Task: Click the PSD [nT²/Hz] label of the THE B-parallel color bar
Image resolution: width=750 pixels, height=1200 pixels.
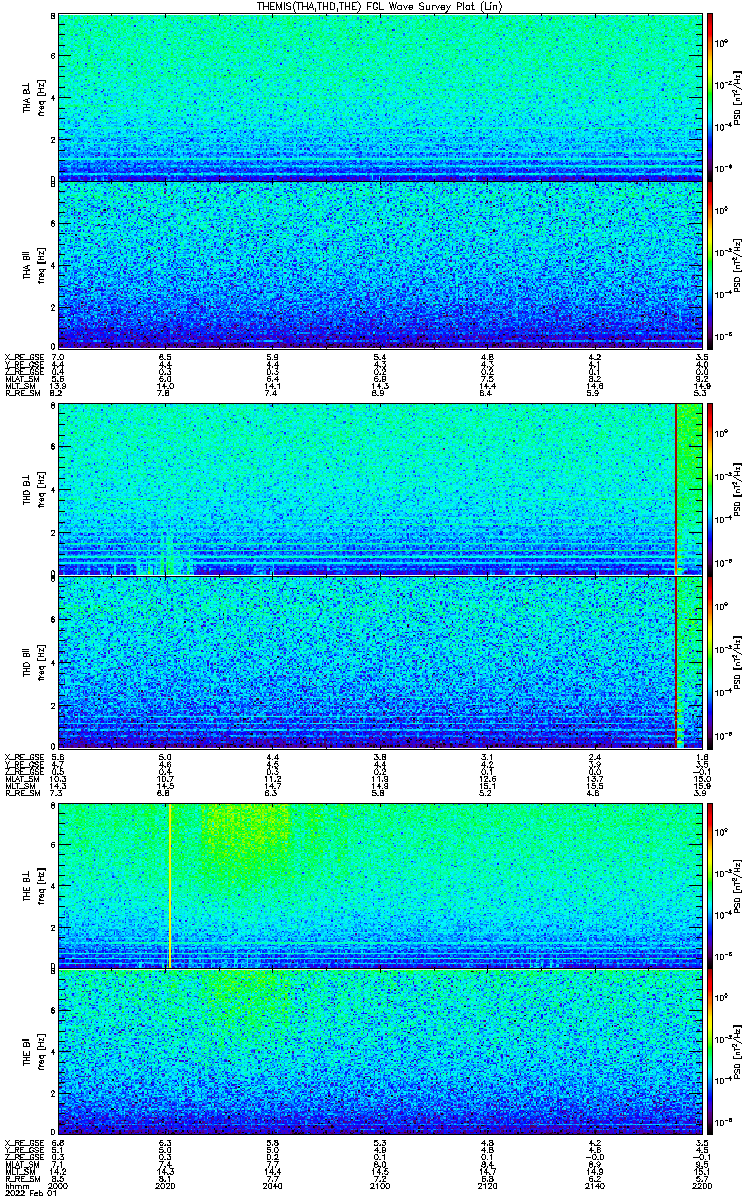Action: (x=737, y=1051)
